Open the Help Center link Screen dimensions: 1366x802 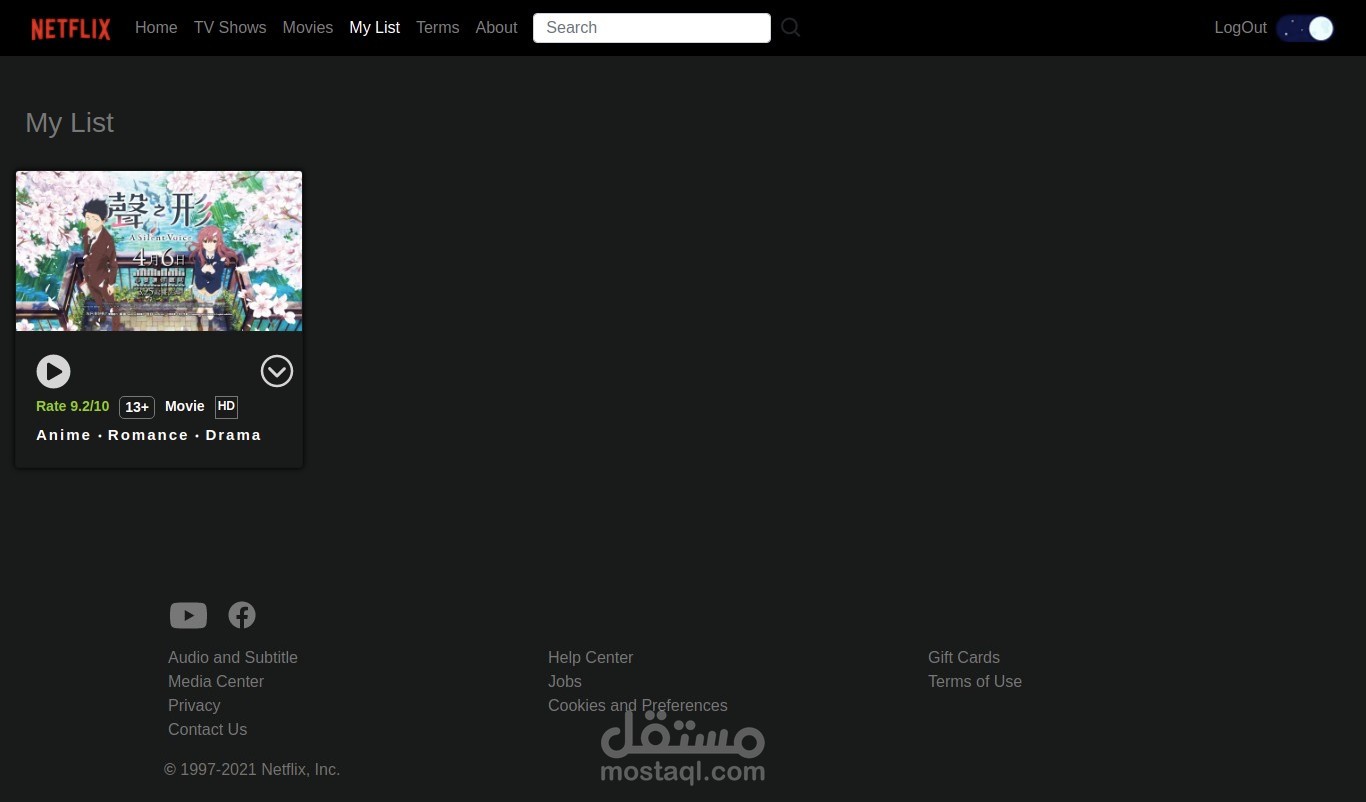[x=591, y=657]
